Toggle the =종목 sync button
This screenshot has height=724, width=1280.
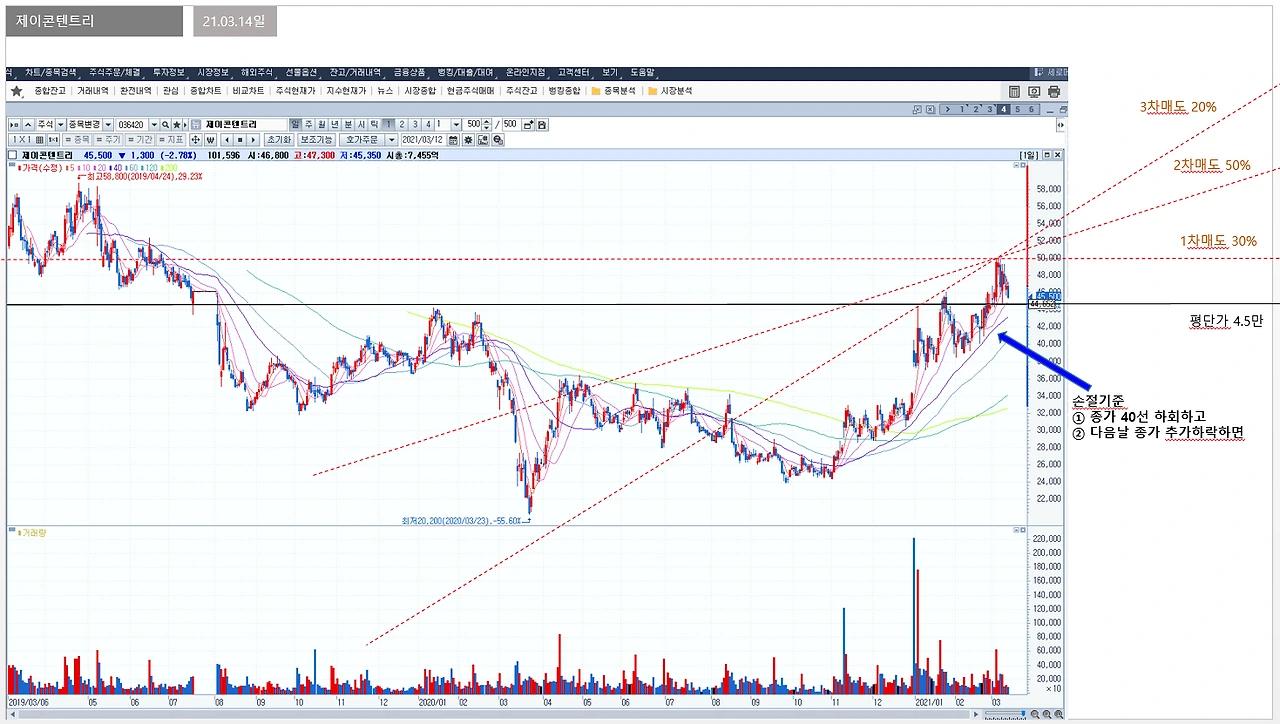(x=77, y=140)
